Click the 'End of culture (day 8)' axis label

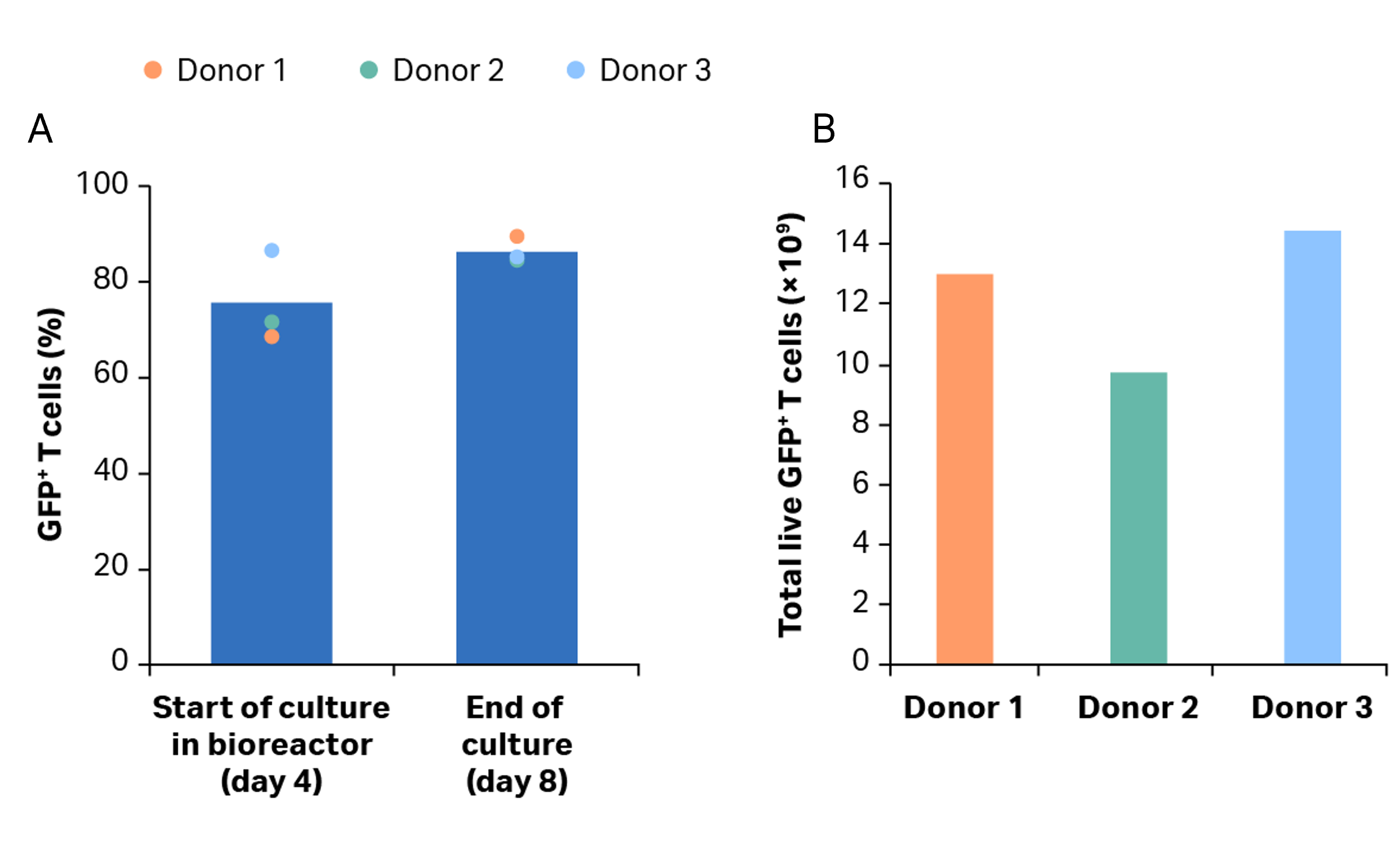[x=517, y=744]
